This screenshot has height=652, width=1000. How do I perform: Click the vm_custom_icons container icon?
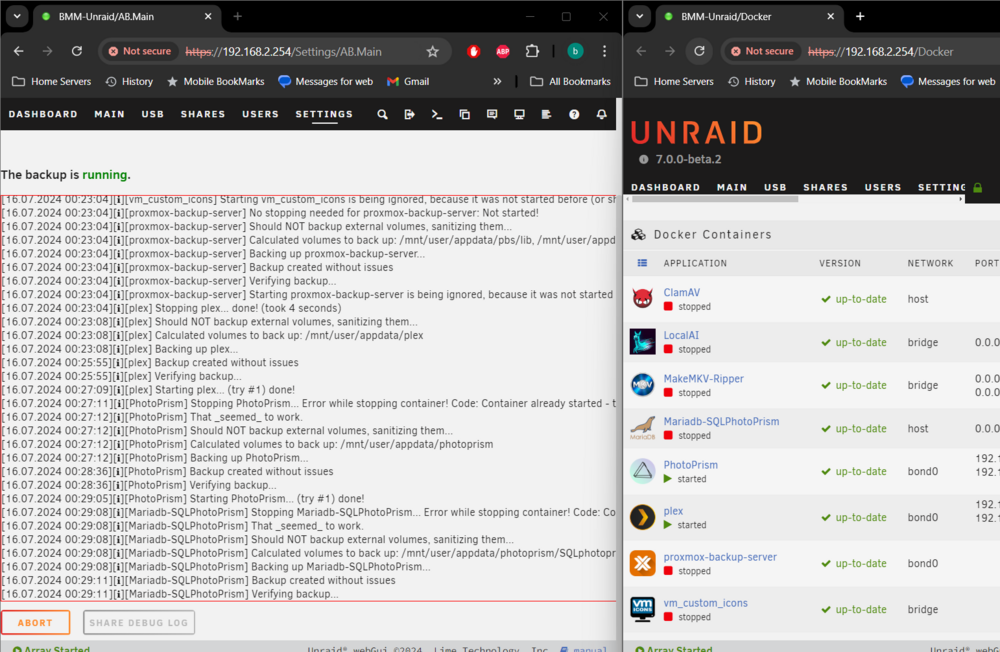coord(642,609)
